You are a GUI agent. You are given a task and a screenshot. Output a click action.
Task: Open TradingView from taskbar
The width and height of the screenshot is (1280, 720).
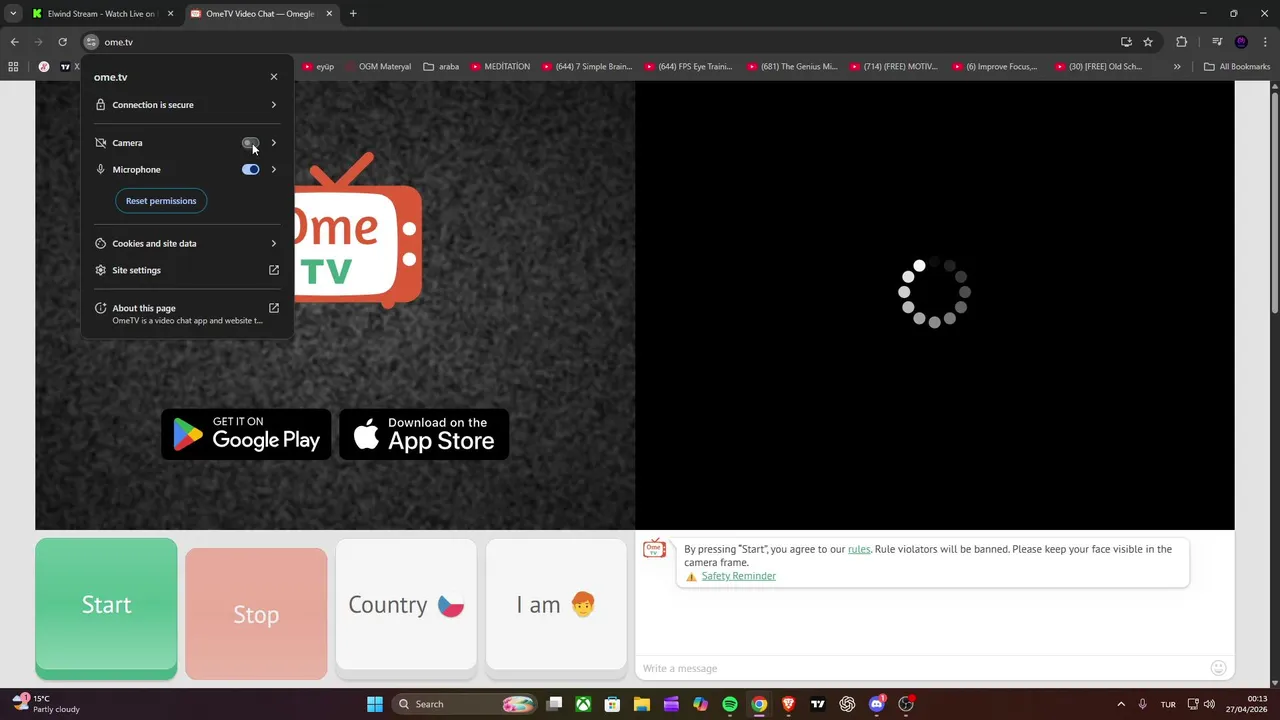point(818,704)
